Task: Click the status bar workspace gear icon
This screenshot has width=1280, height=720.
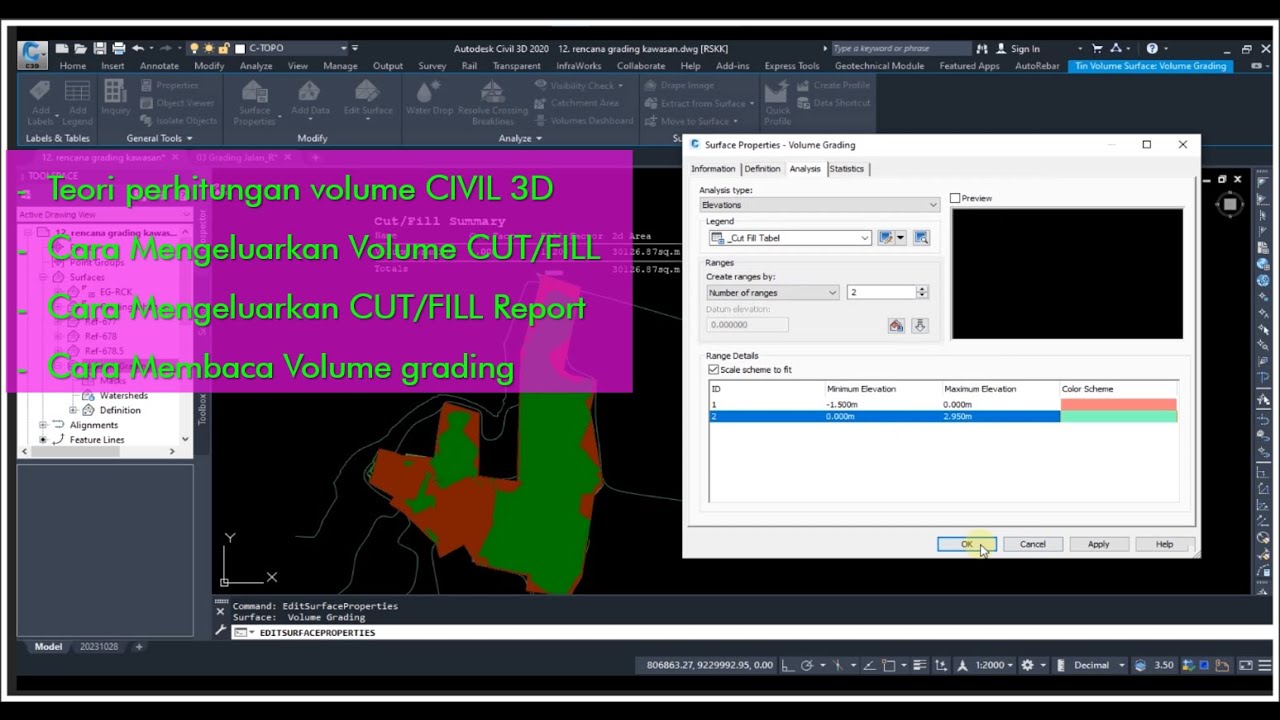Action: pyautogui.click(x=1027, y=665)
